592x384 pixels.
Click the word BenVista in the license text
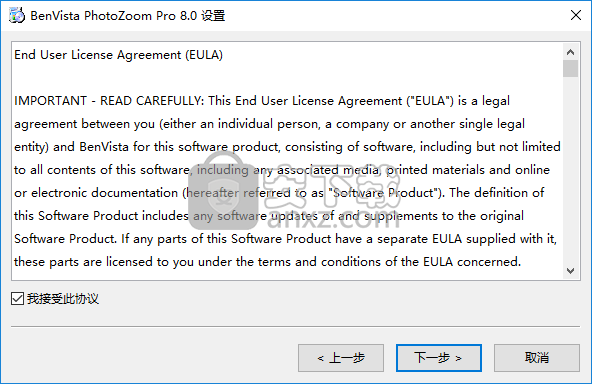click(x=104, y=147)
